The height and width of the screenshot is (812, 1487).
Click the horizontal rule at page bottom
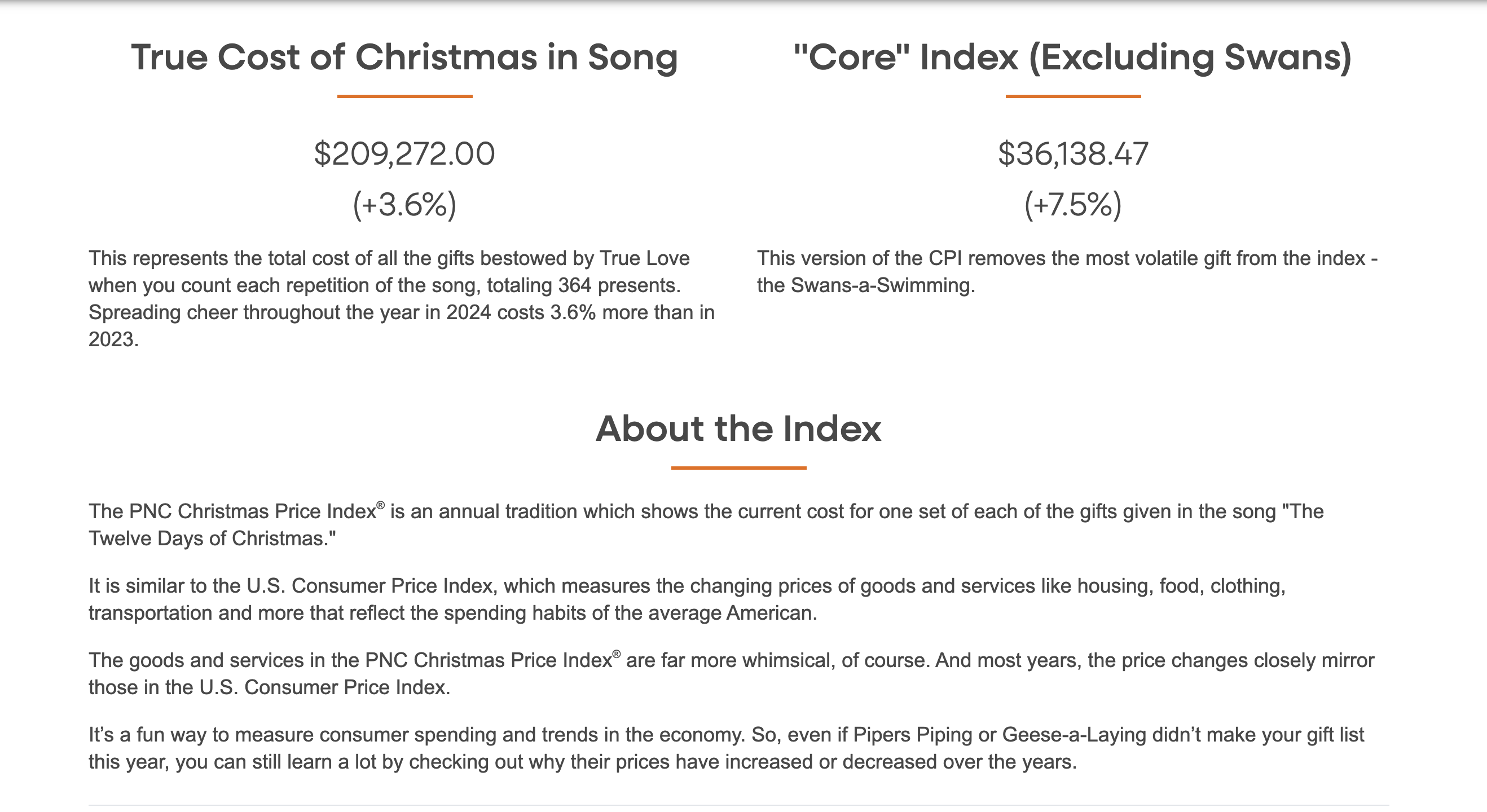pos(738,805)
